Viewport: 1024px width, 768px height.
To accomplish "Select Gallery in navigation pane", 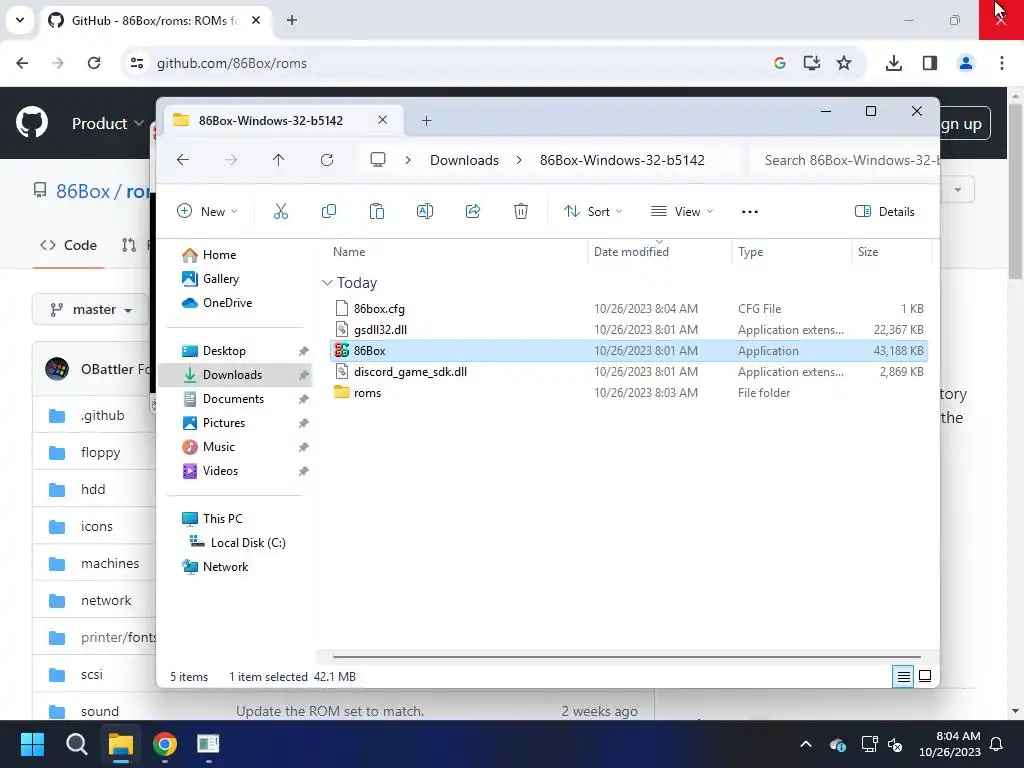I will point(221,279).
